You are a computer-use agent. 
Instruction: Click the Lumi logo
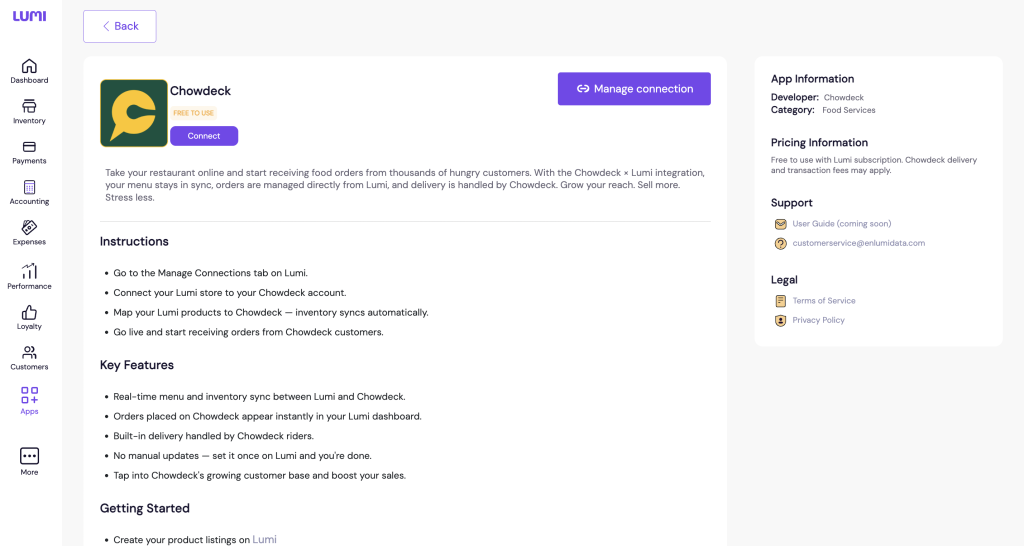coord(29,16)
